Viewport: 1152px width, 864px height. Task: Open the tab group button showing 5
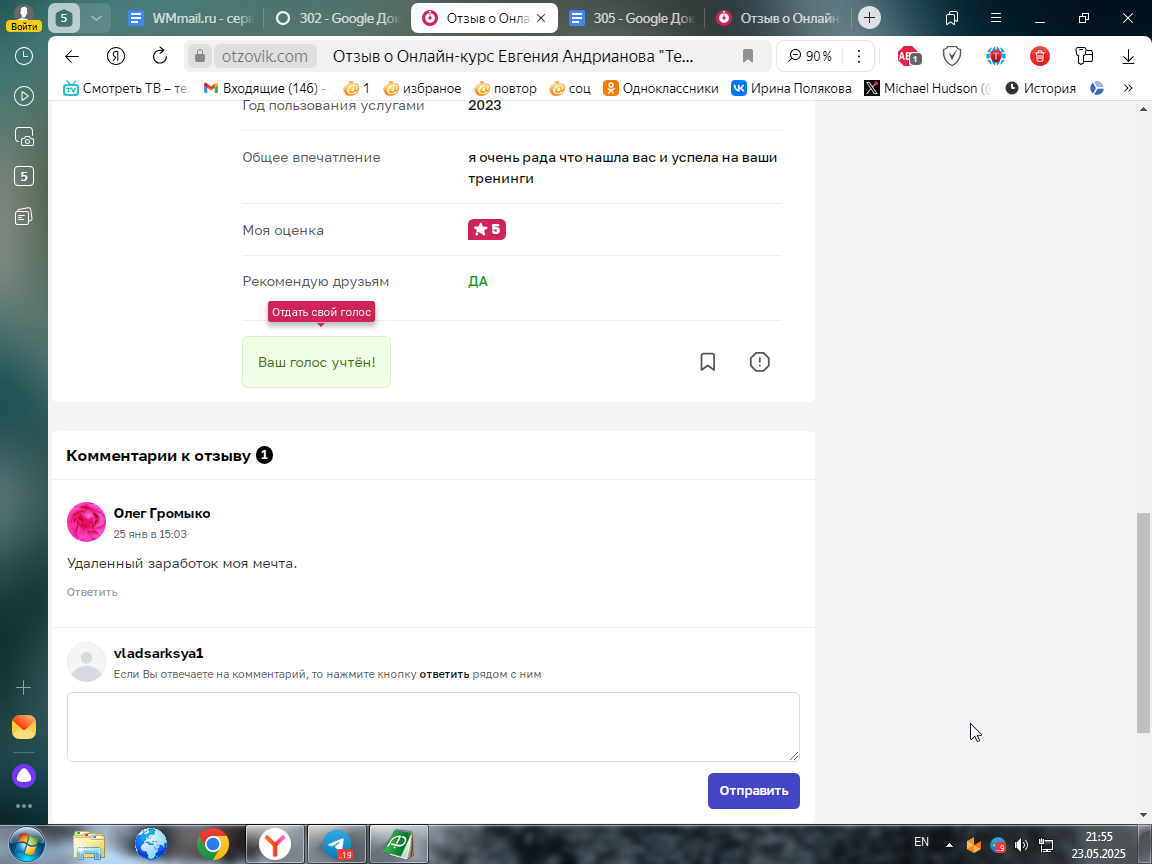tap(64, 18)
